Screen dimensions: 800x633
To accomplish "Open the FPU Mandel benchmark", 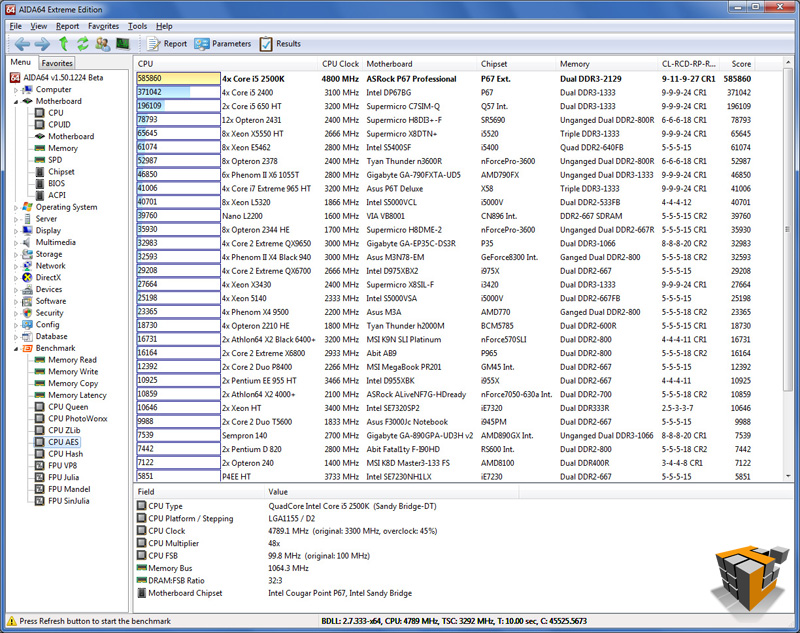I will coord(69,489).
